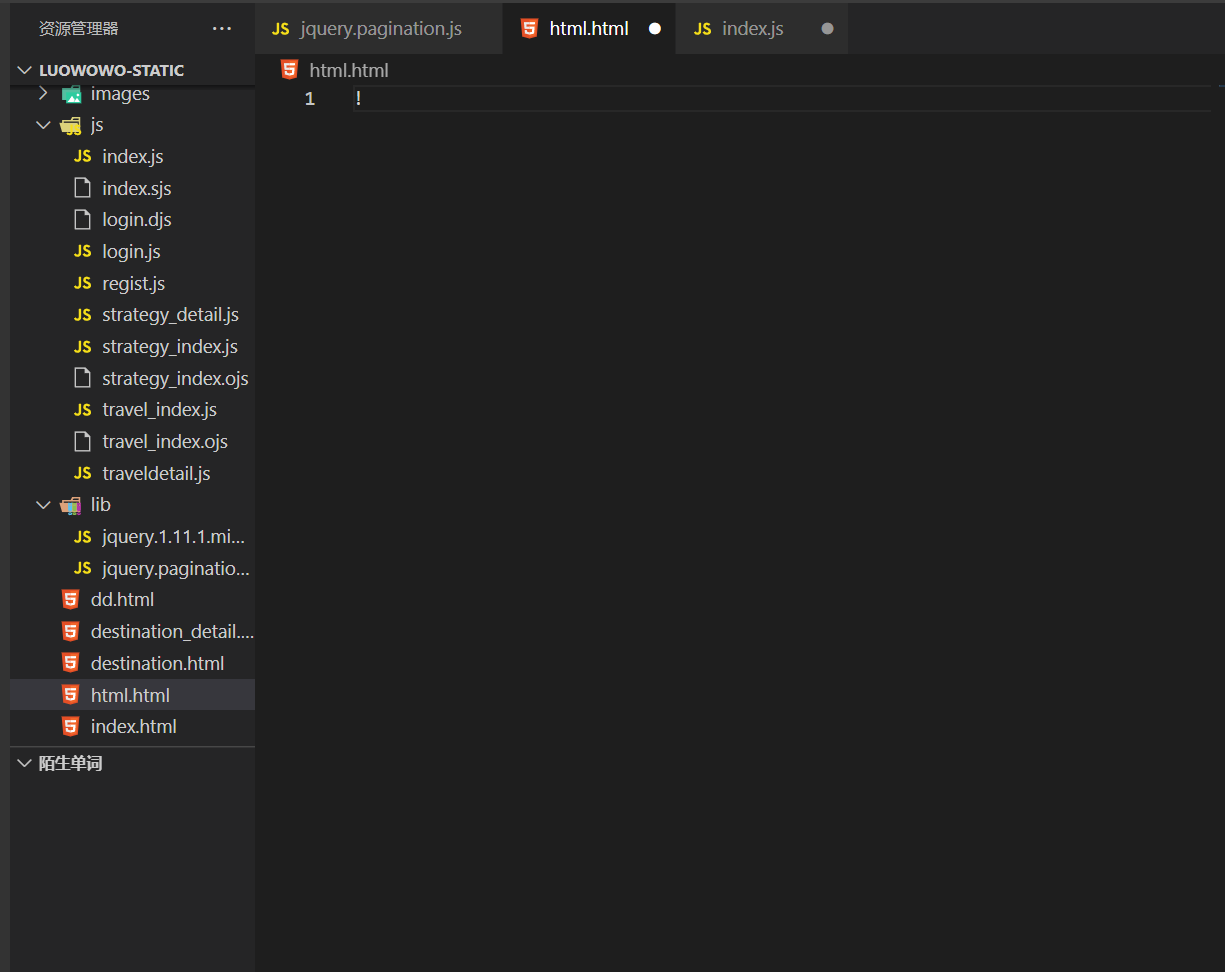1225x972 pixels.
Task: Close index.js tab via its unsaved dot
Action: pos(827,29)
